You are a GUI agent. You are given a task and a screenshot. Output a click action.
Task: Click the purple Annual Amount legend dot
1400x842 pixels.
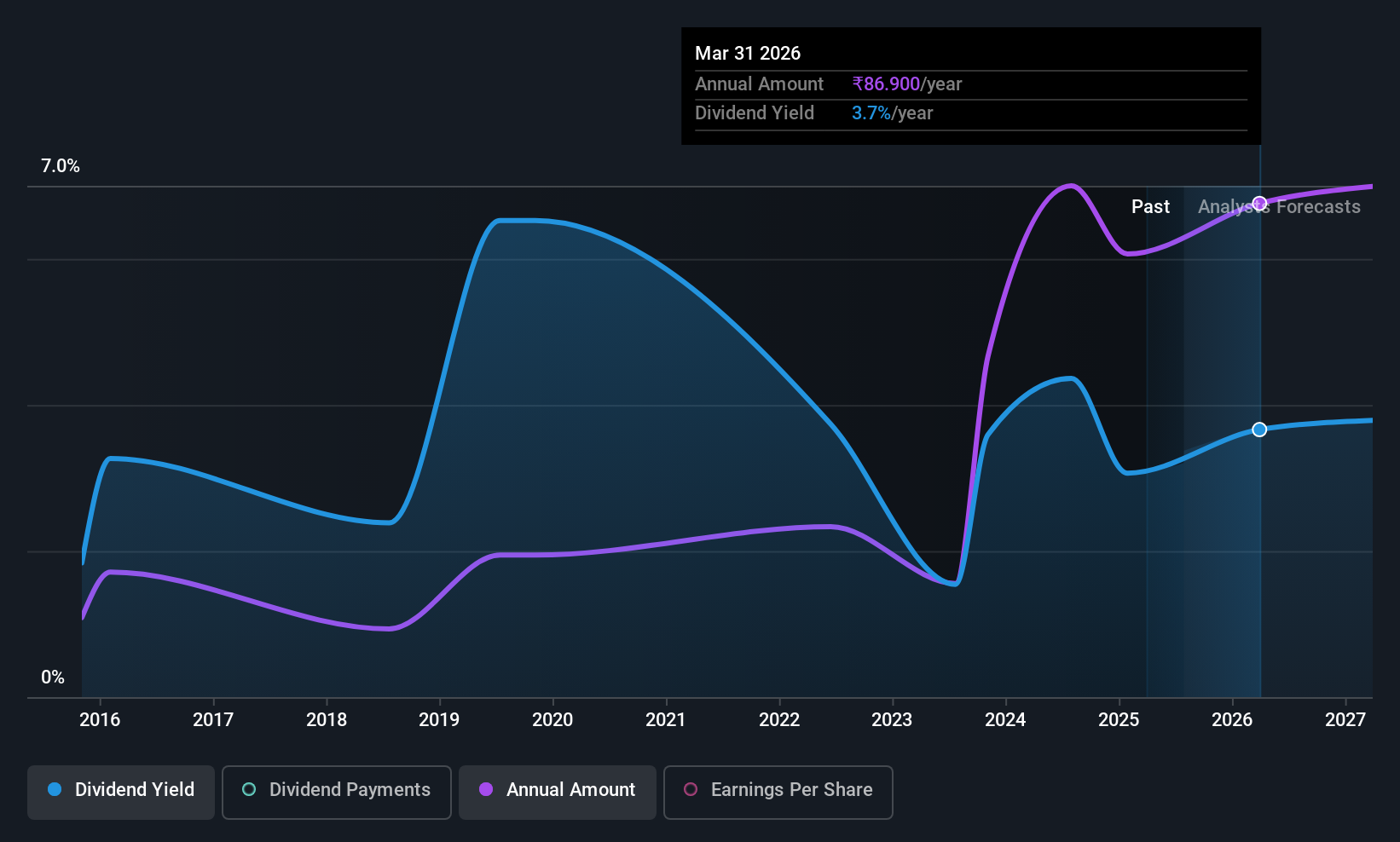(x=486, y=790)
